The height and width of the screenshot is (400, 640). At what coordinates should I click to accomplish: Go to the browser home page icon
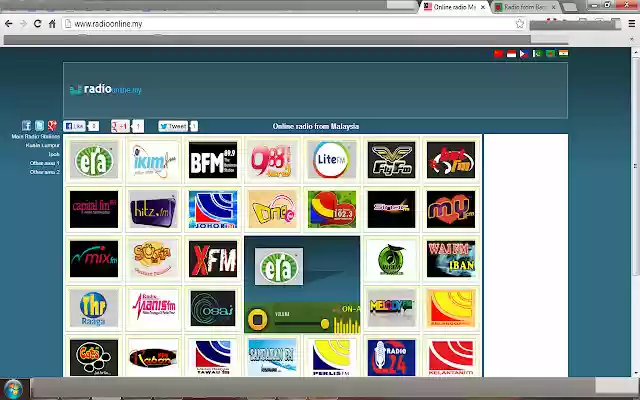[52, 24]
